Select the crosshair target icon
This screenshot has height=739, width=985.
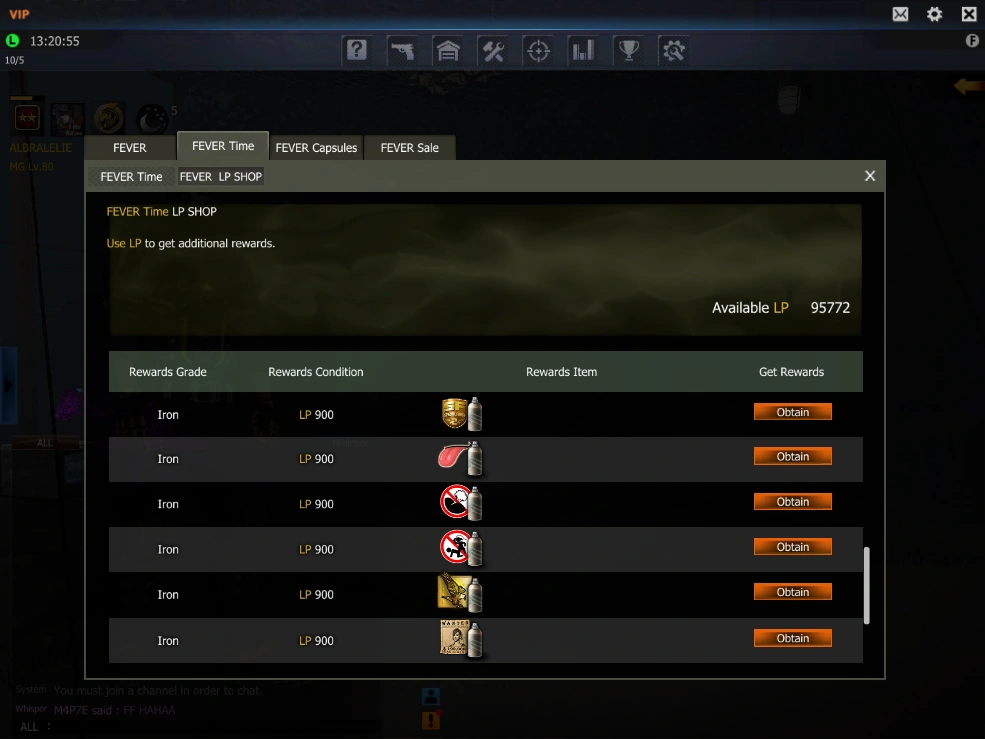click(538, 50)
